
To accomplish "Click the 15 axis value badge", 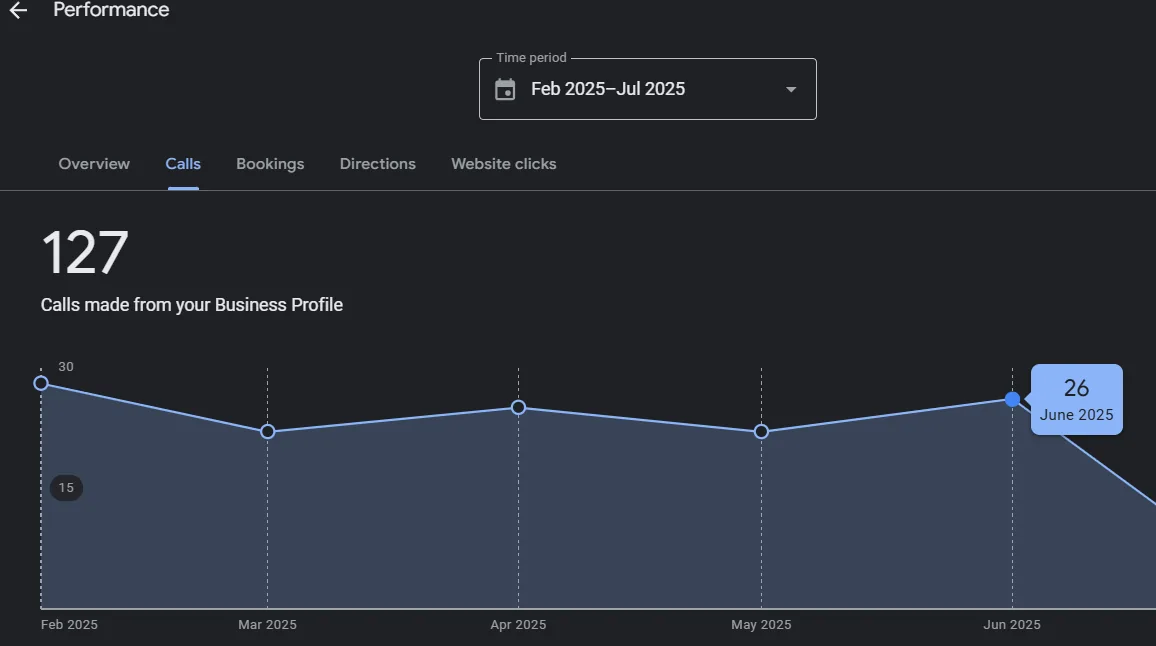I will 66,487.
